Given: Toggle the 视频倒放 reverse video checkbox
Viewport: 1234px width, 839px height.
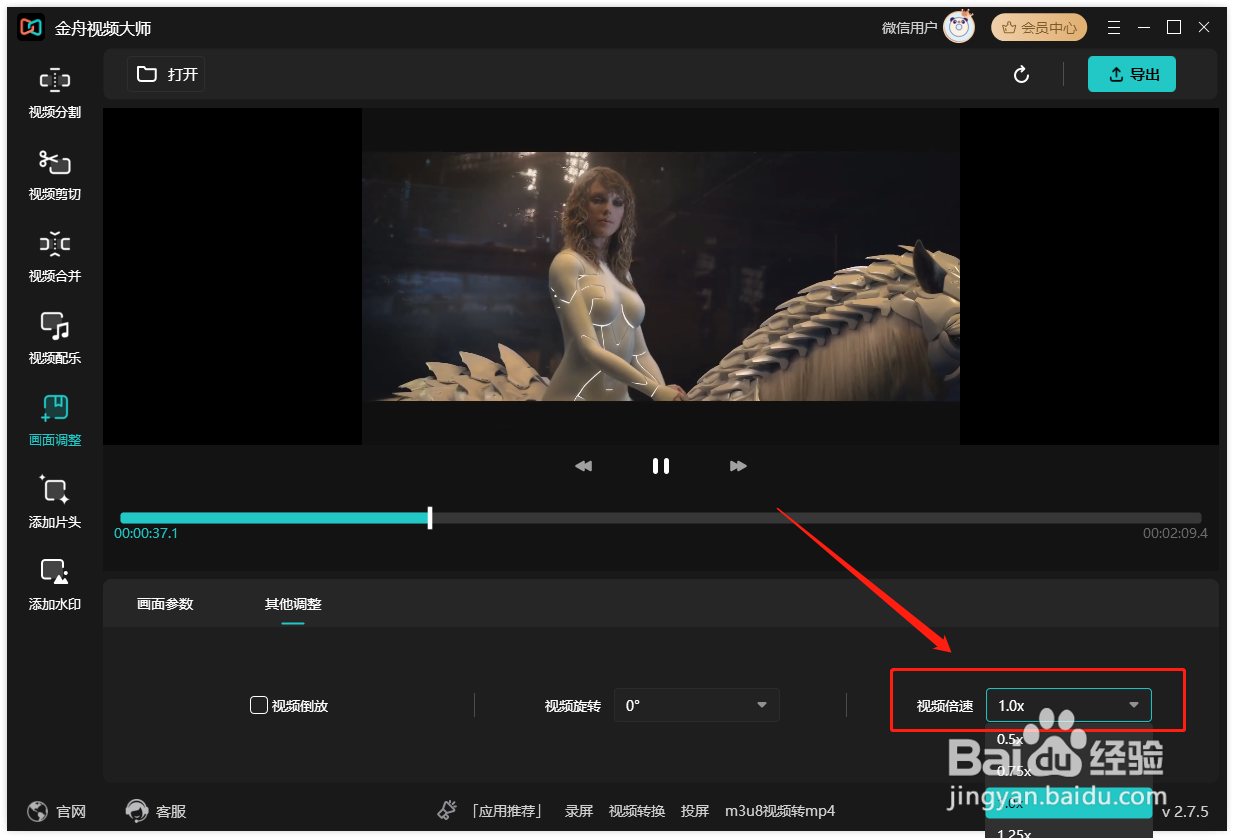Looking at the screenshot, I should click(258, 705).
